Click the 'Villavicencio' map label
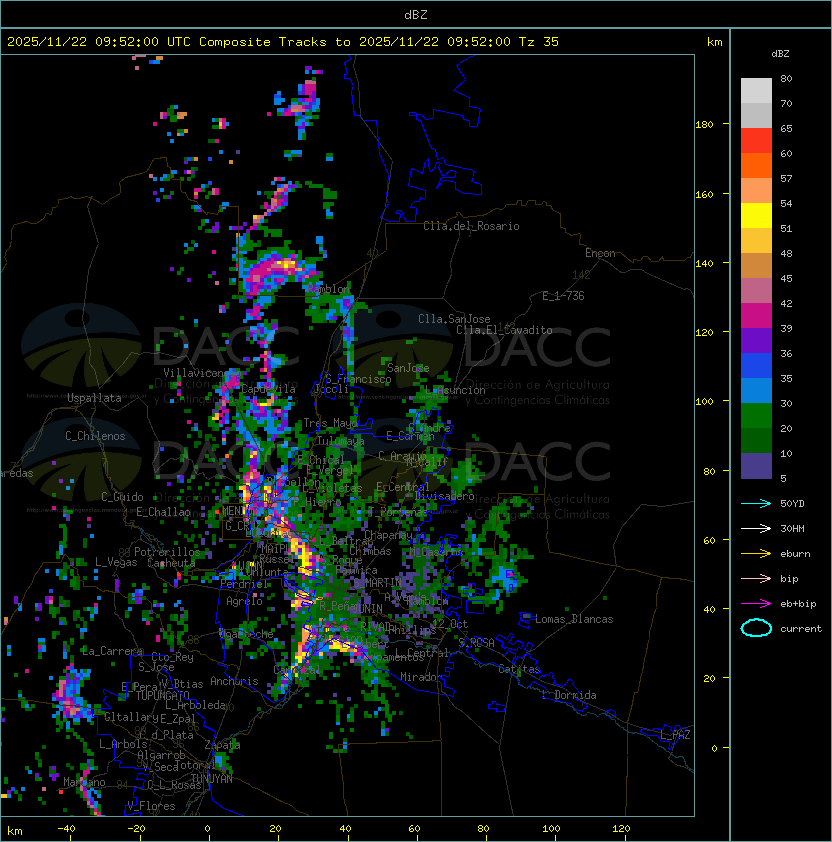The height and width of the screenshot is (842, 832). (201, 373)
